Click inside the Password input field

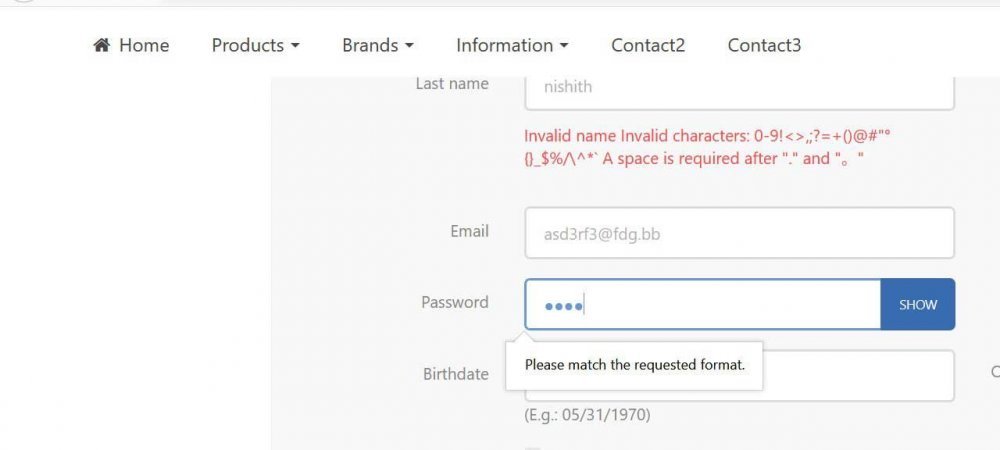[702, 304]
